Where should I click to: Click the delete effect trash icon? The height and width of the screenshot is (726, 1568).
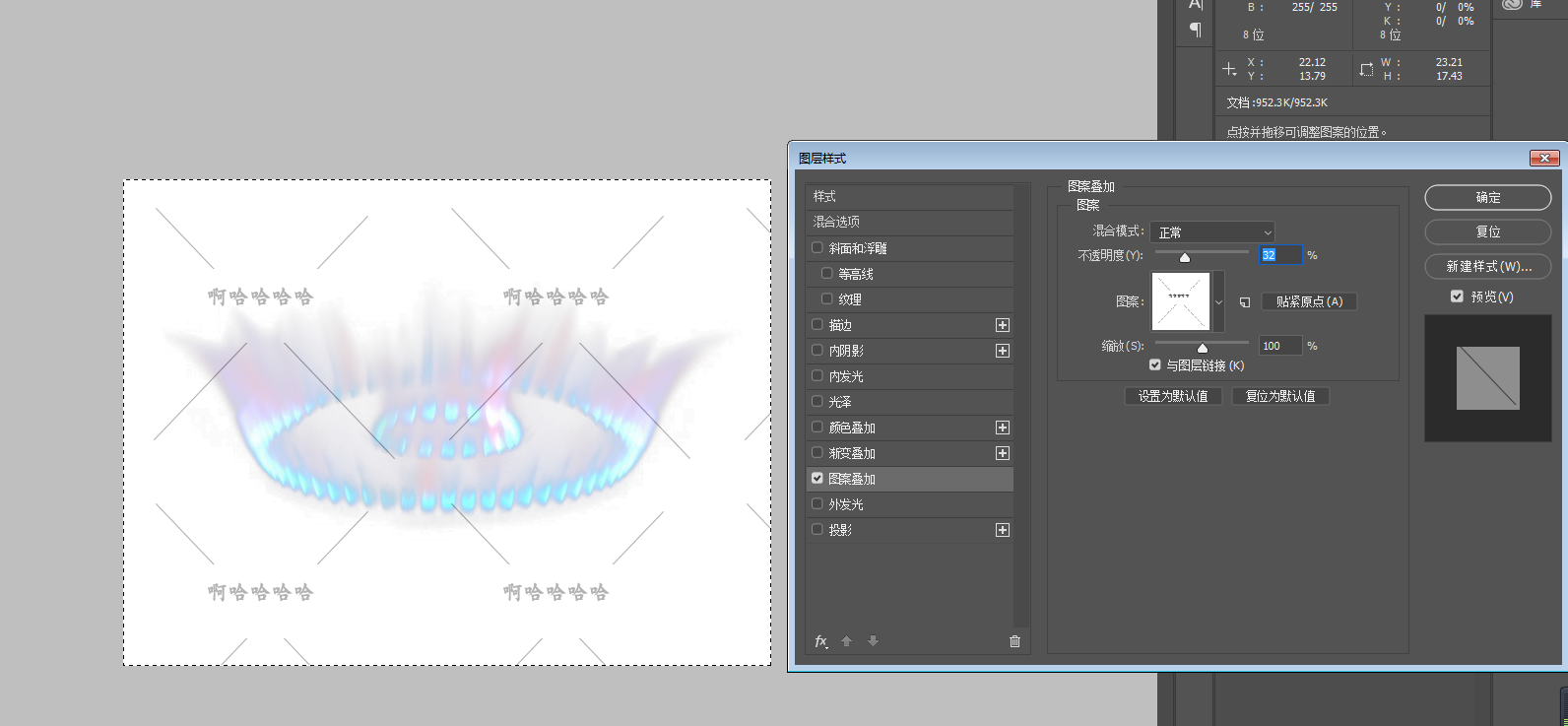pyautogui.click(x=1014, y=641)
